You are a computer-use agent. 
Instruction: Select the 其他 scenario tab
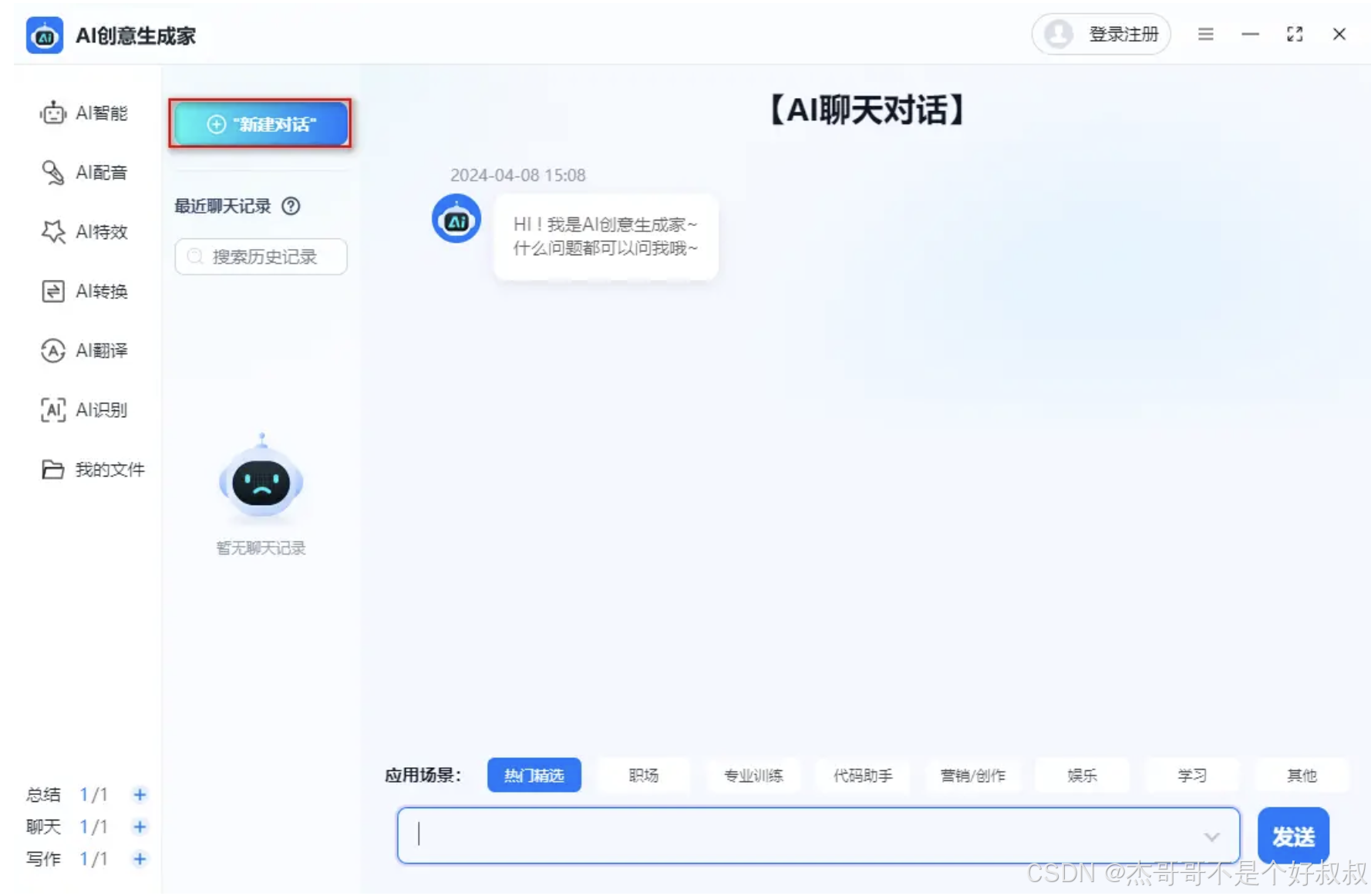(x=1302, y=775)
